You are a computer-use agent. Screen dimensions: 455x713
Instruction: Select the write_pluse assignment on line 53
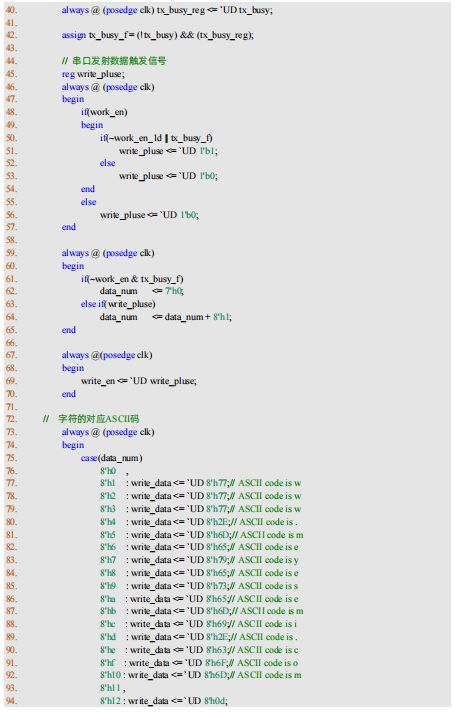pos(168,176)
